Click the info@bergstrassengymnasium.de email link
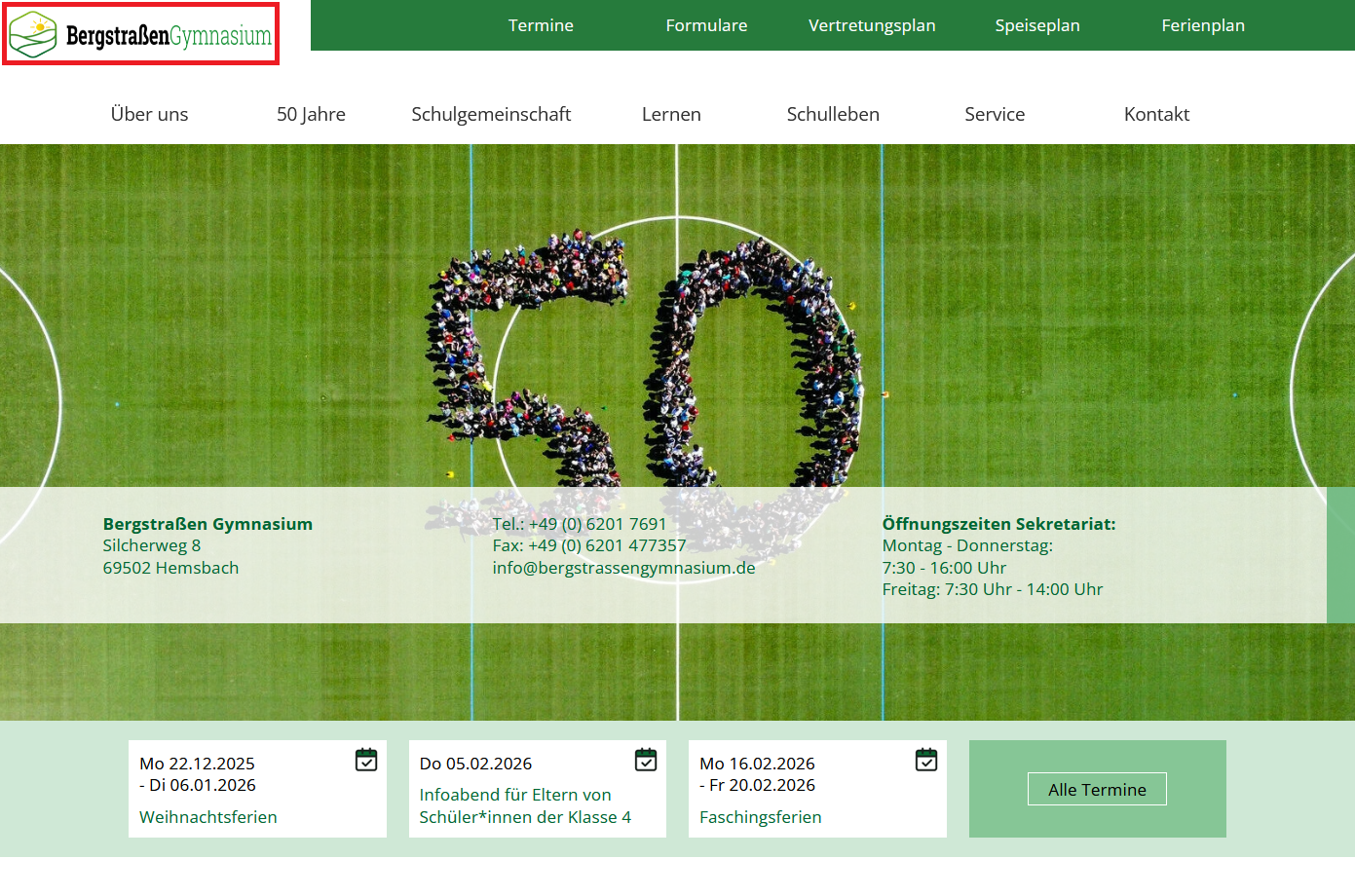The width and height of the screenshot is (1355, 896). [x=623, y=568]
